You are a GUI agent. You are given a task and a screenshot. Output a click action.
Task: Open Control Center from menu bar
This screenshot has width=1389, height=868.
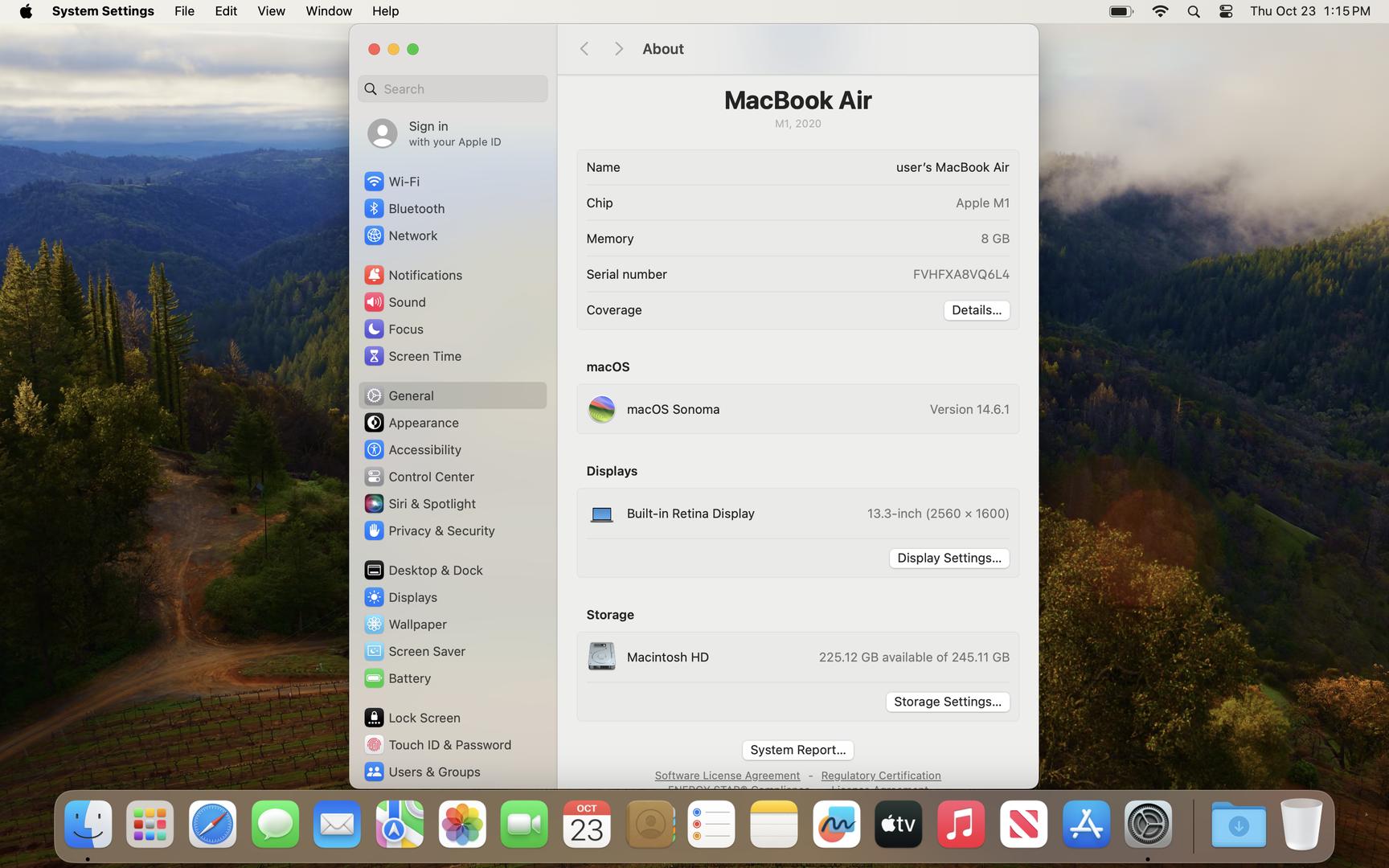click(x=1225, y=11)
